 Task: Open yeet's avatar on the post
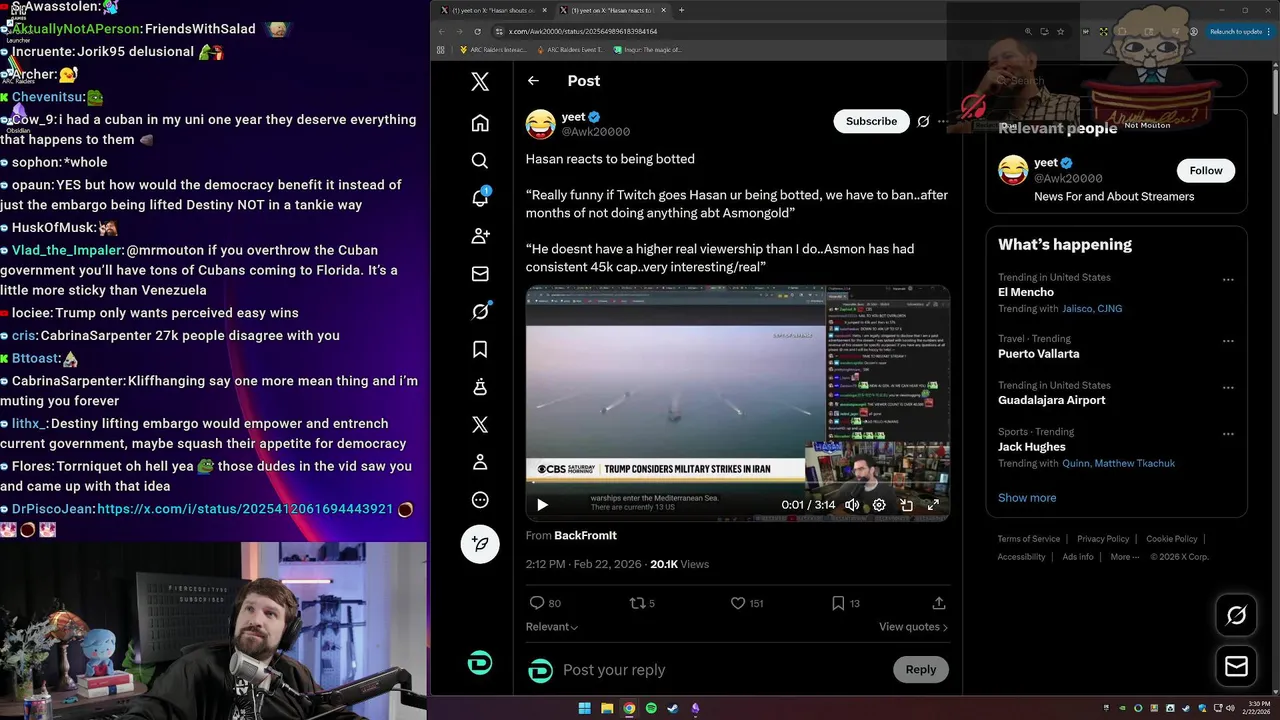tap(540, 124)
